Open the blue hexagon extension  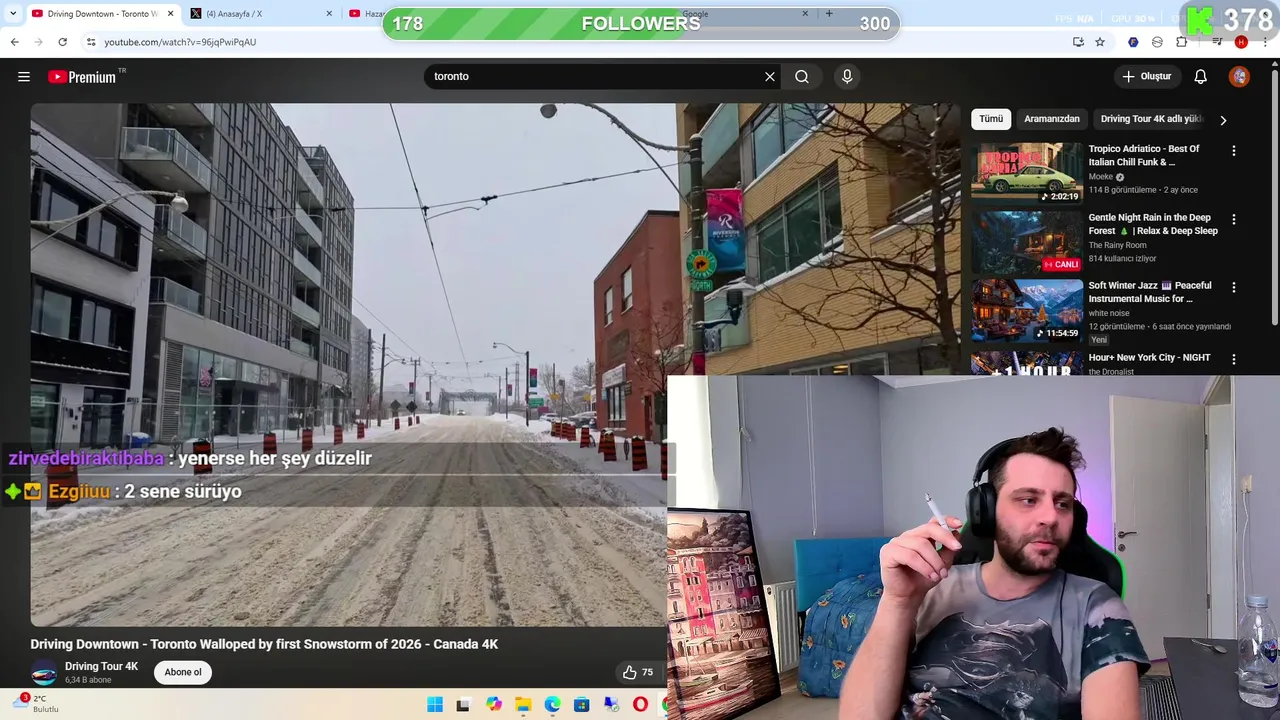pyautogui.click(x=1133, y=42)
